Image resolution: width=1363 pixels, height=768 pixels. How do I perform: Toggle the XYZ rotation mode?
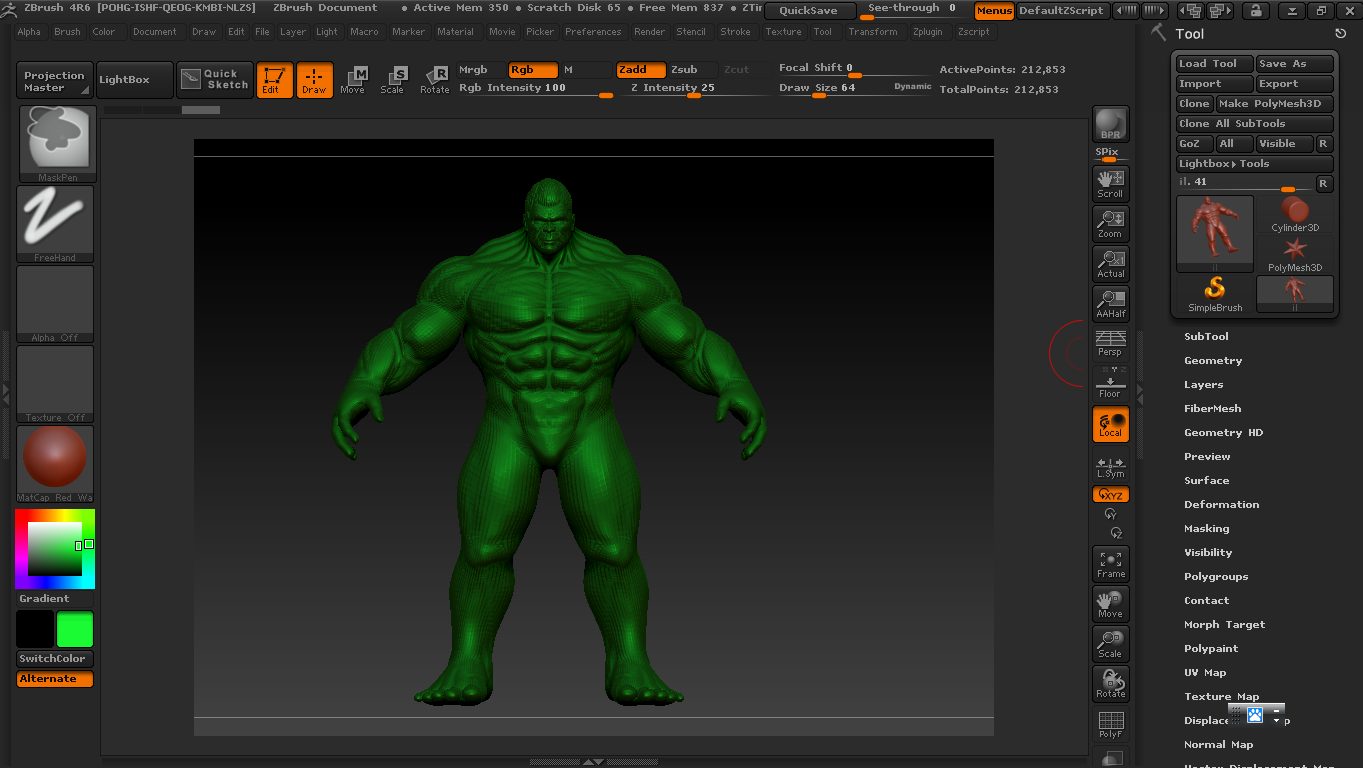pyautogui.click(x=1111, y=495)
